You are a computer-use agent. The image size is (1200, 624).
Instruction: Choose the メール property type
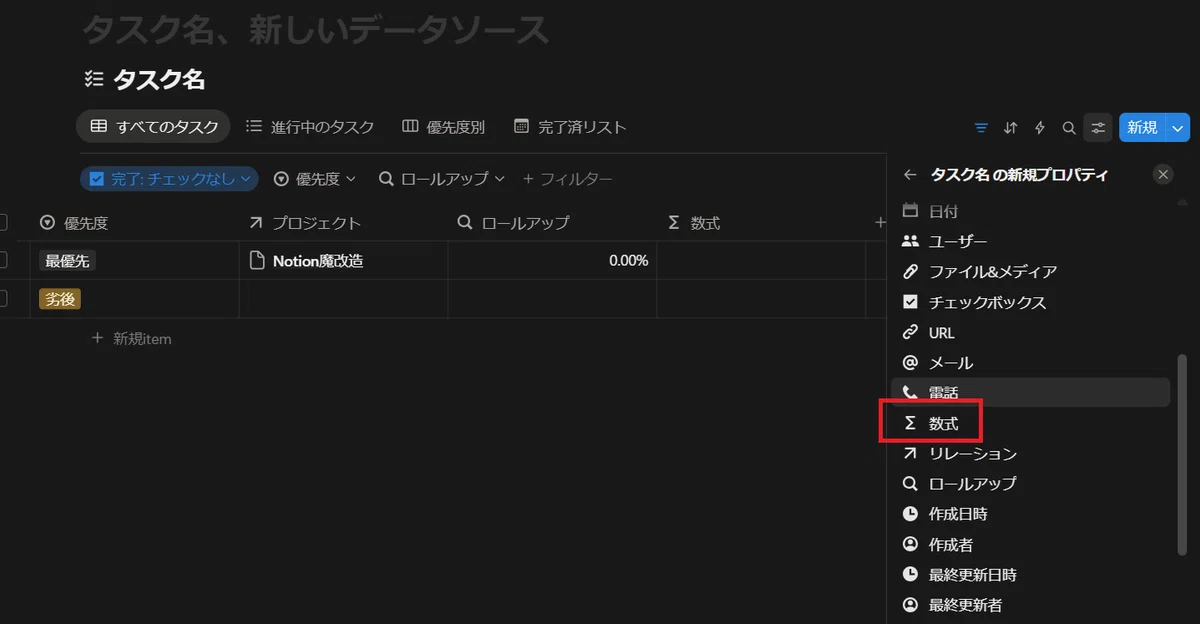pyautogui.click(x=1030, y=362)
